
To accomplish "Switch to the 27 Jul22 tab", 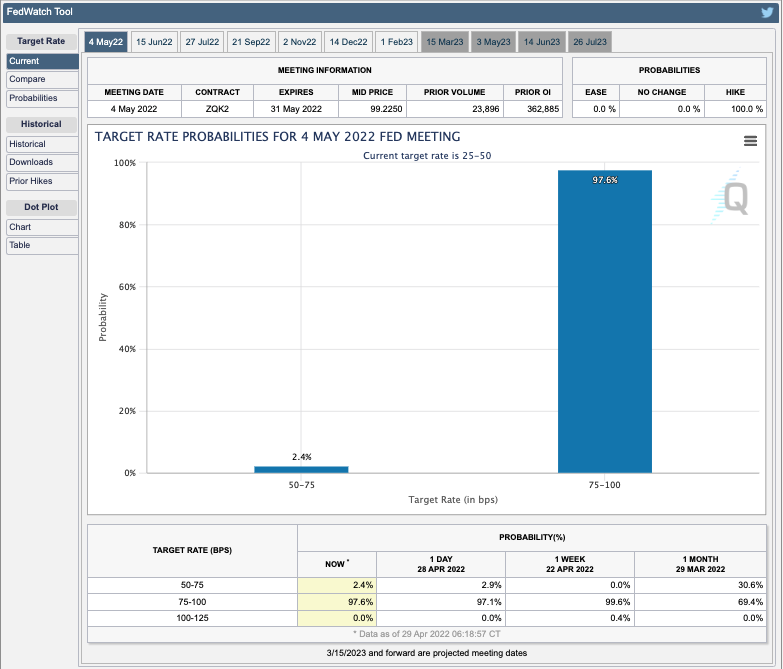I will point(202,42).
